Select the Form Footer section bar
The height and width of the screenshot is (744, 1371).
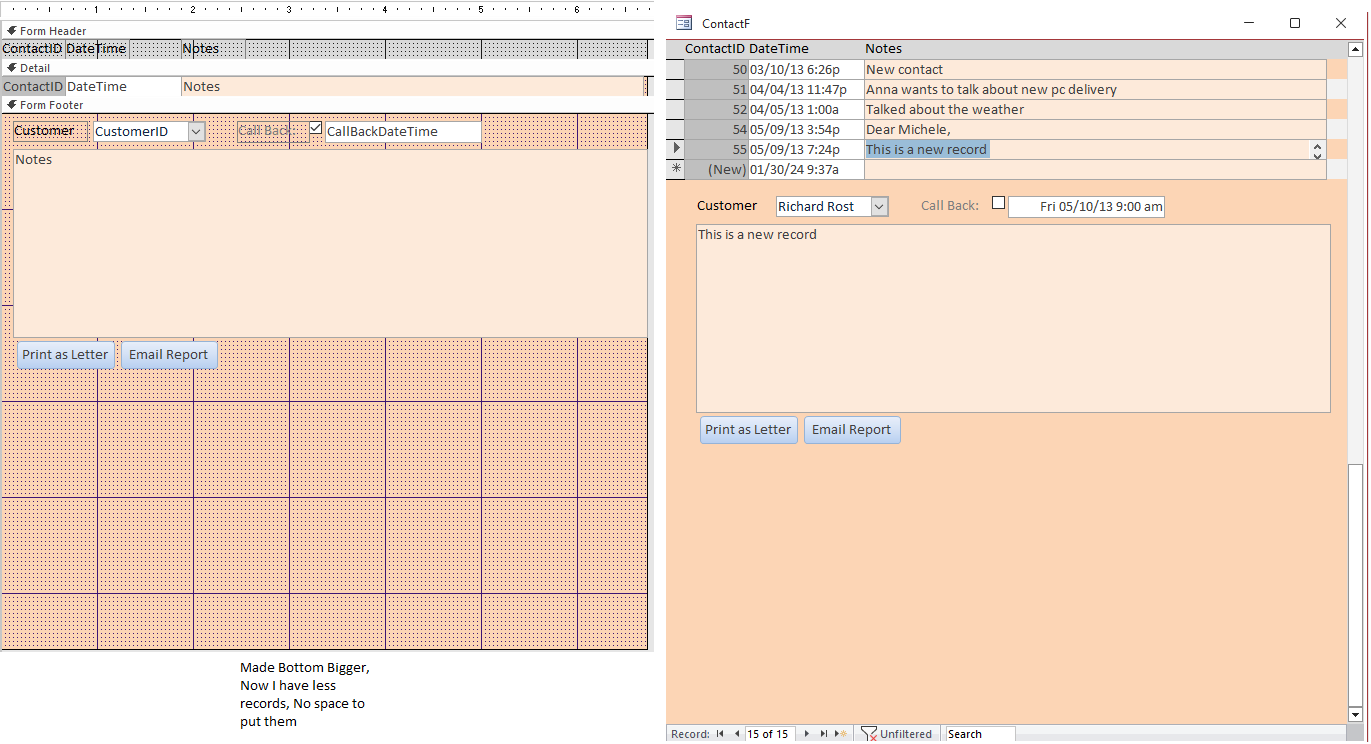tap(50, 105)
